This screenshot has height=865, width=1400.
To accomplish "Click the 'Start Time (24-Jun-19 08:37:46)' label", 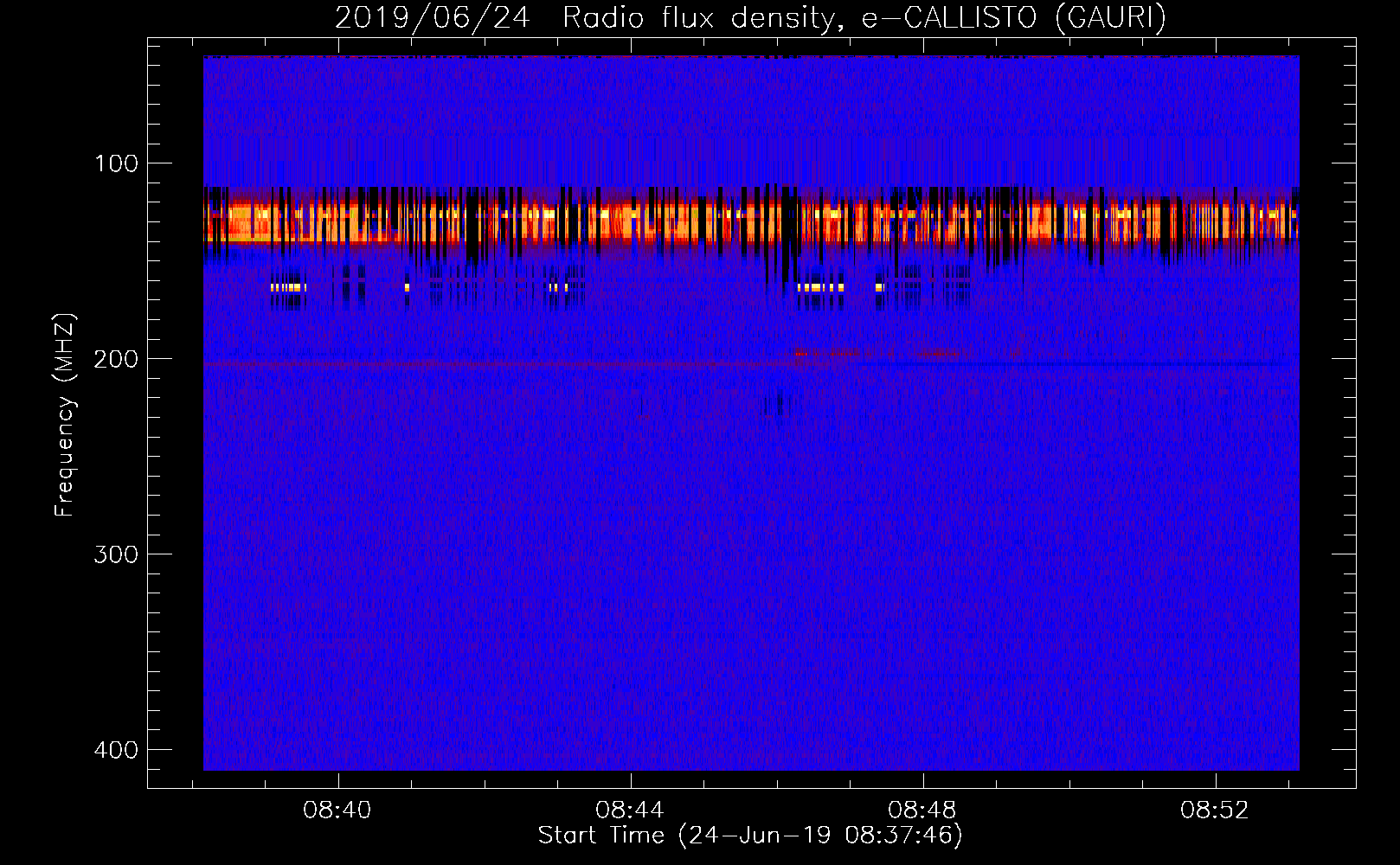I will [x=750, y=836].
